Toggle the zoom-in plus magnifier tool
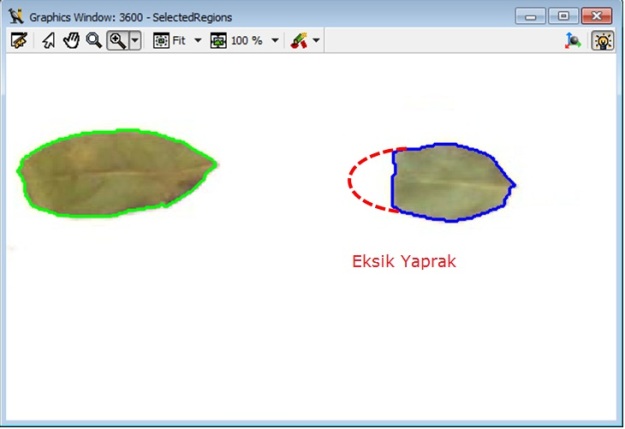 118,40
